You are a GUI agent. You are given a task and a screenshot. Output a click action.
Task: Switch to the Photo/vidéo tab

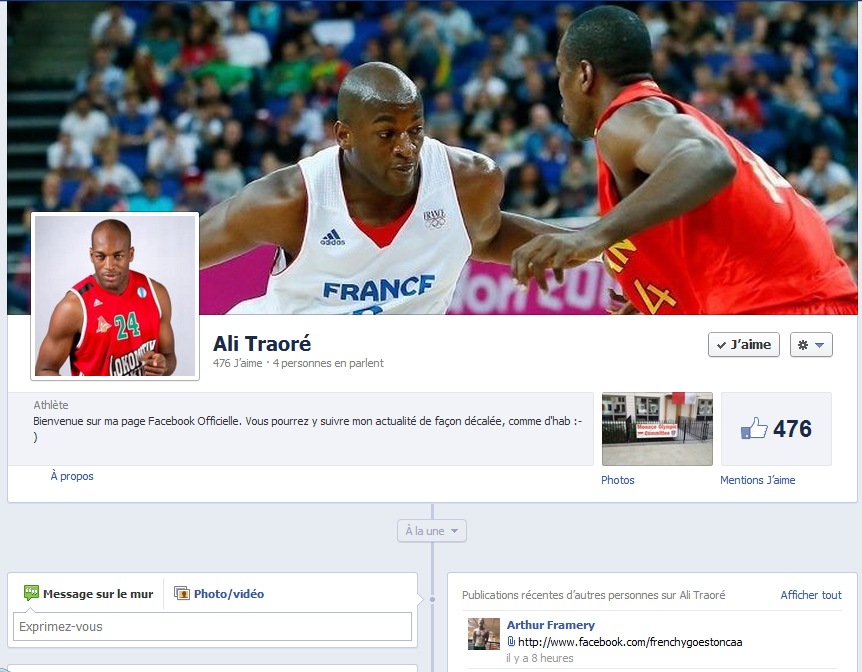click(x=228, y=594)
